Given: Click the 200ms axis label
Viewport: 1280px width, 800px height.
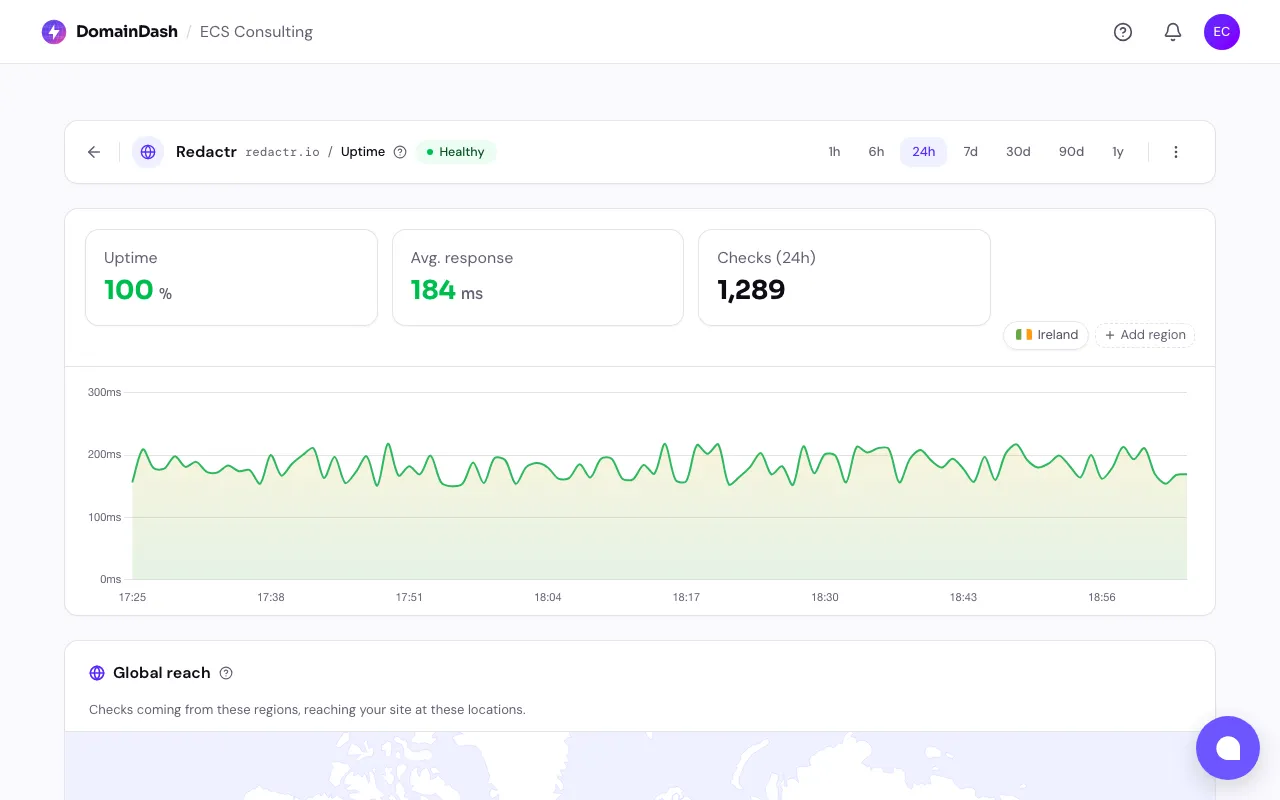Looking at the screenshot, I should coord(105,454).
